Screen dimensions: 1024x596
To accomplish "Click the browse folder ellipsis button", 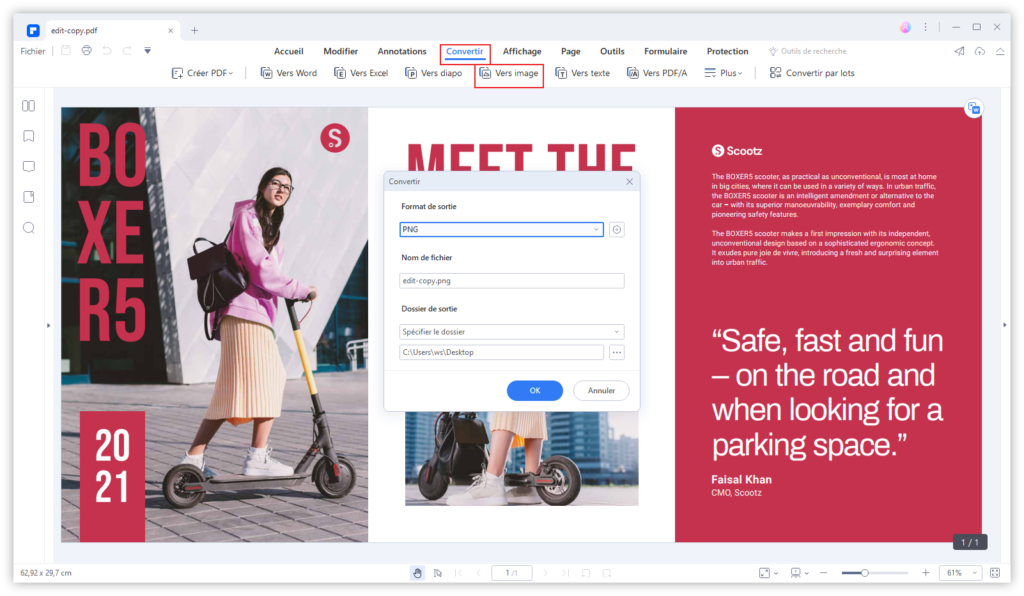I will click(x=616, y=352).
